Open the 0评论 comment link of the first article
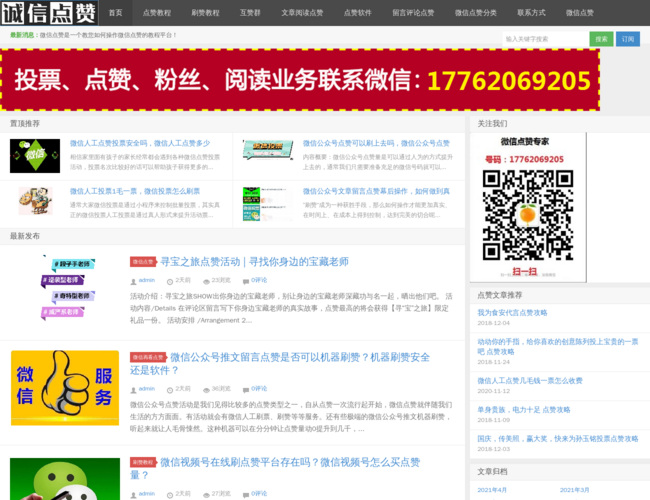The width and height of the screenshot is (650, 500). click(x=259, y=280)
